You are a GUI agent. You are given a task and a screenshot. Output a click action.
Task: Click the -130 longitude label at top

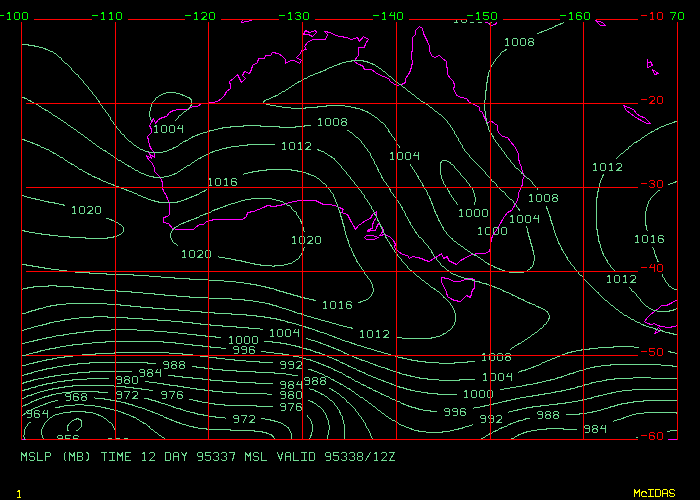tap(298, 16)
